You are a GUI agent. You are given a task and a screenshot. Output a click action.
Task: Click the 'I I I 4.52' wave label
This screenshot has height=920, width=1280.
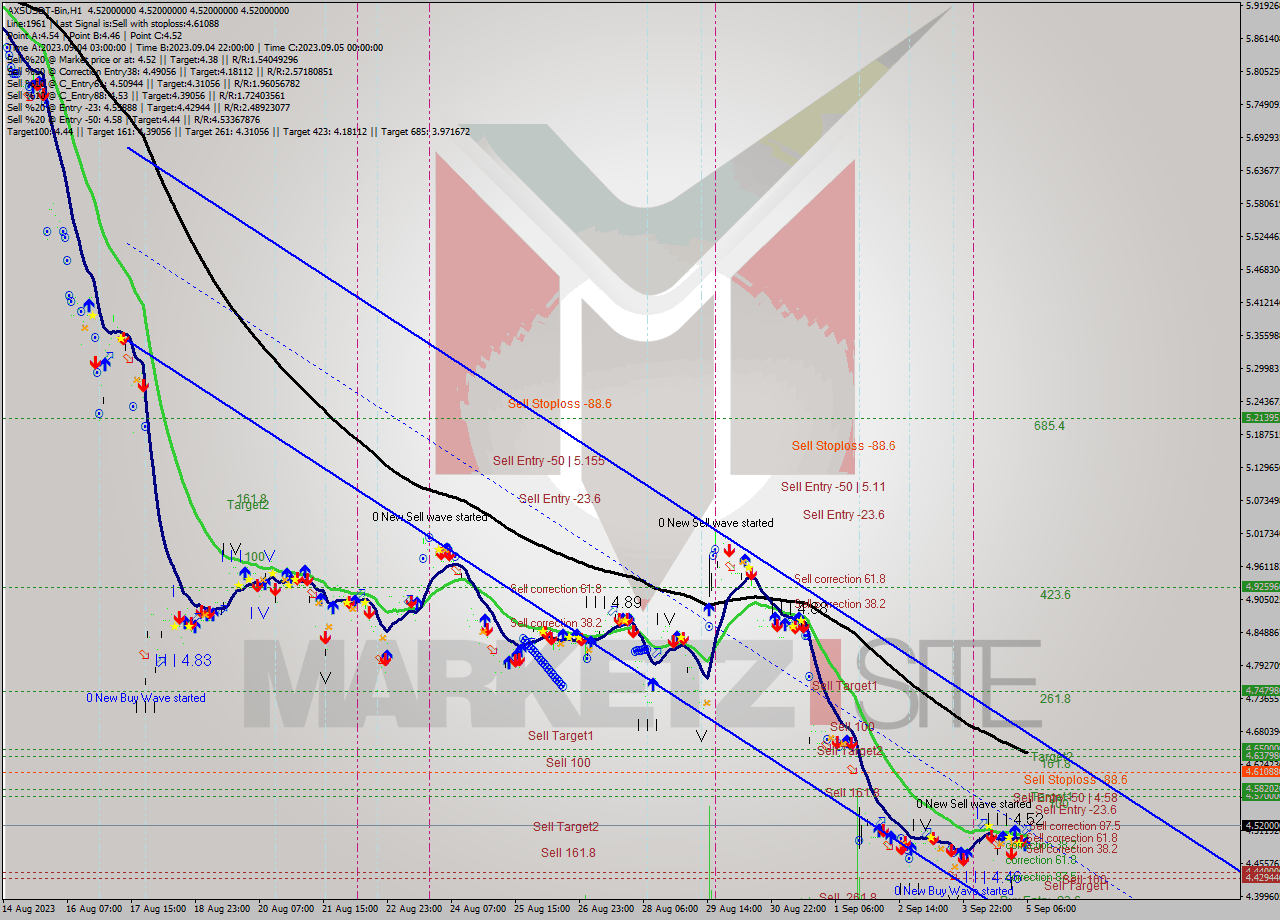coord(1014,820)
